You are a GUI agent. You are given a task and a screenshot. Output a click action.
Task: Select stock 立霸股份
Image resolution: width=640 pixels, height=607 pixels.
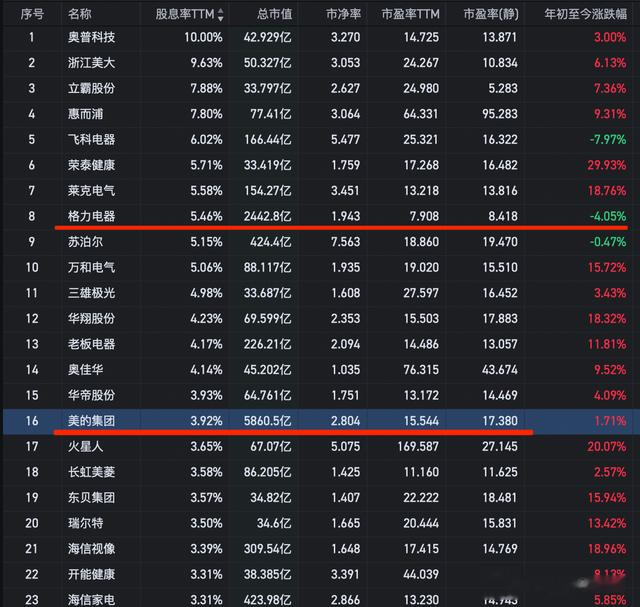click(91, 89)
